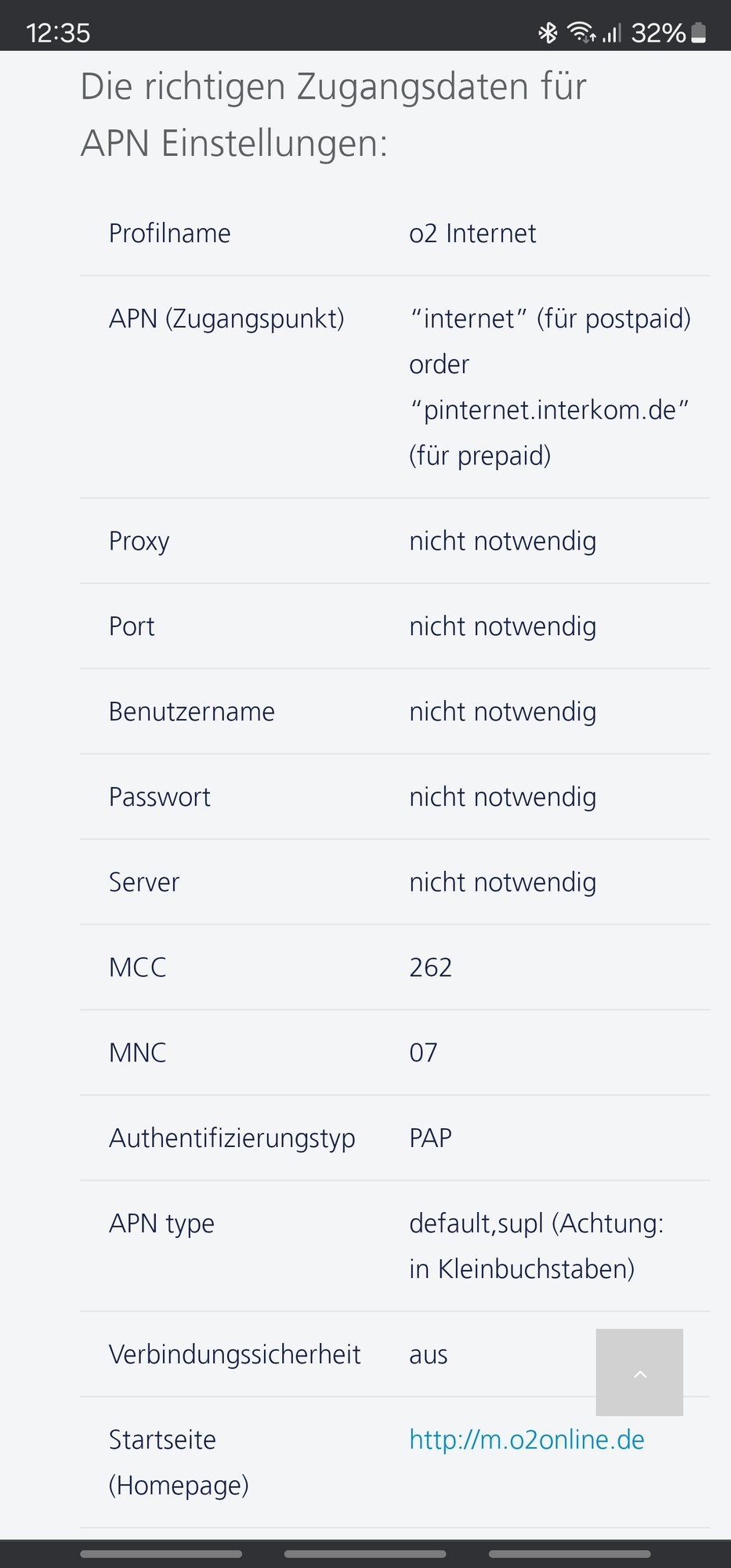Click the pinternet.interkom.de prepaid APN text
This screenshot has width=731, height=1568.
(549, 410)
